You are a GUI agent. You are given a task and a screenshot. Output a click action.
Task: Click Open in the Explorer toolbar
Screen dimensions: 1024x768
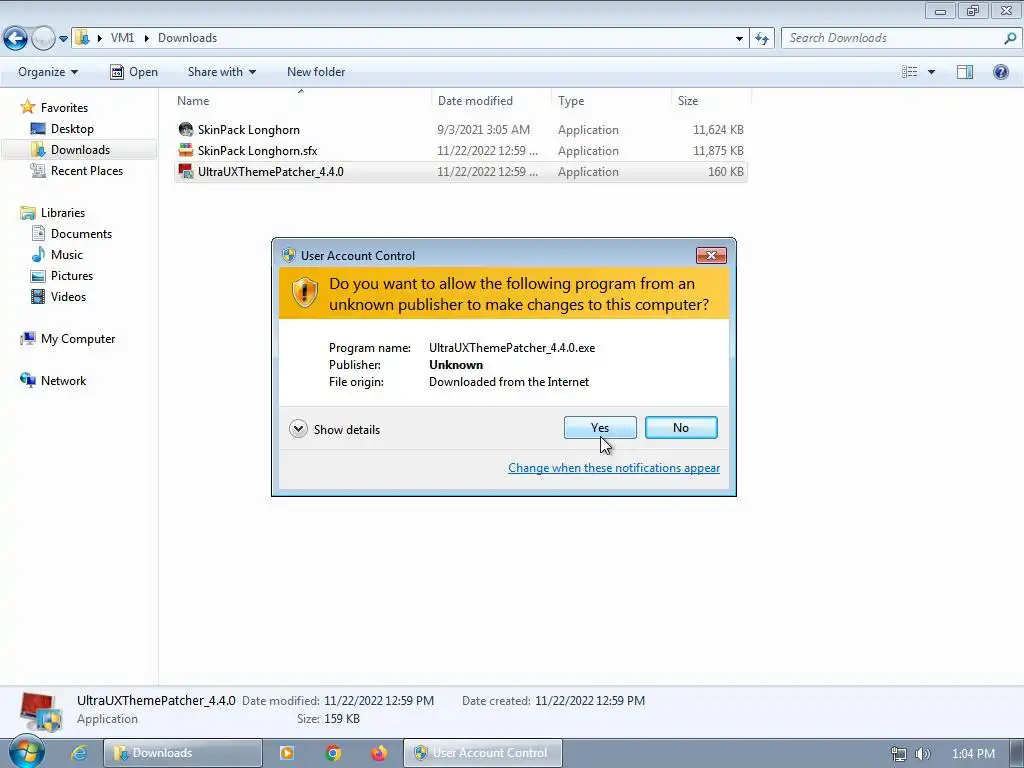(134, 72)
